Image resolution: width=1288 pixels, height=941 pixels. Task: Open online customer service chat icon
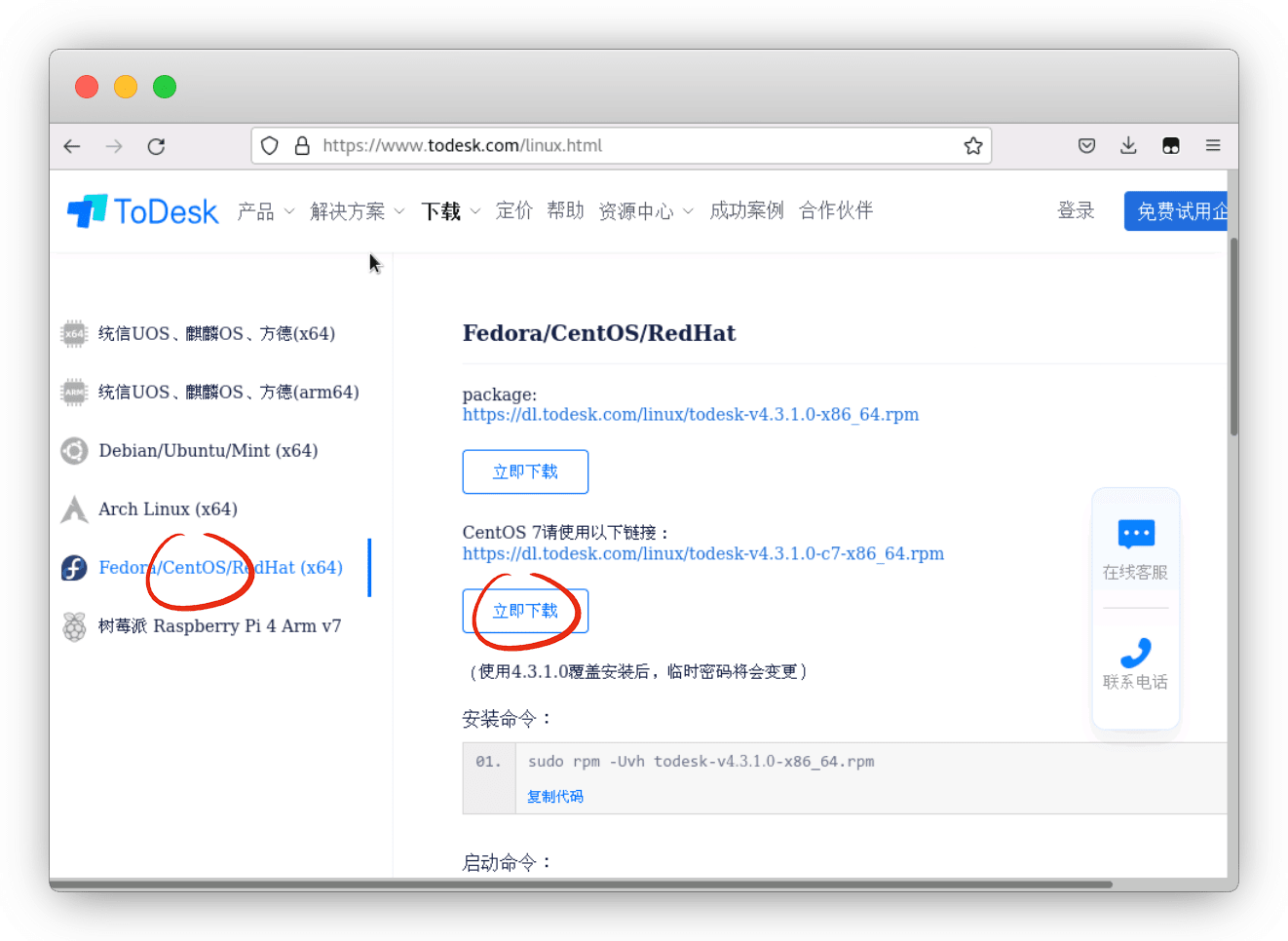(1136, 535)
